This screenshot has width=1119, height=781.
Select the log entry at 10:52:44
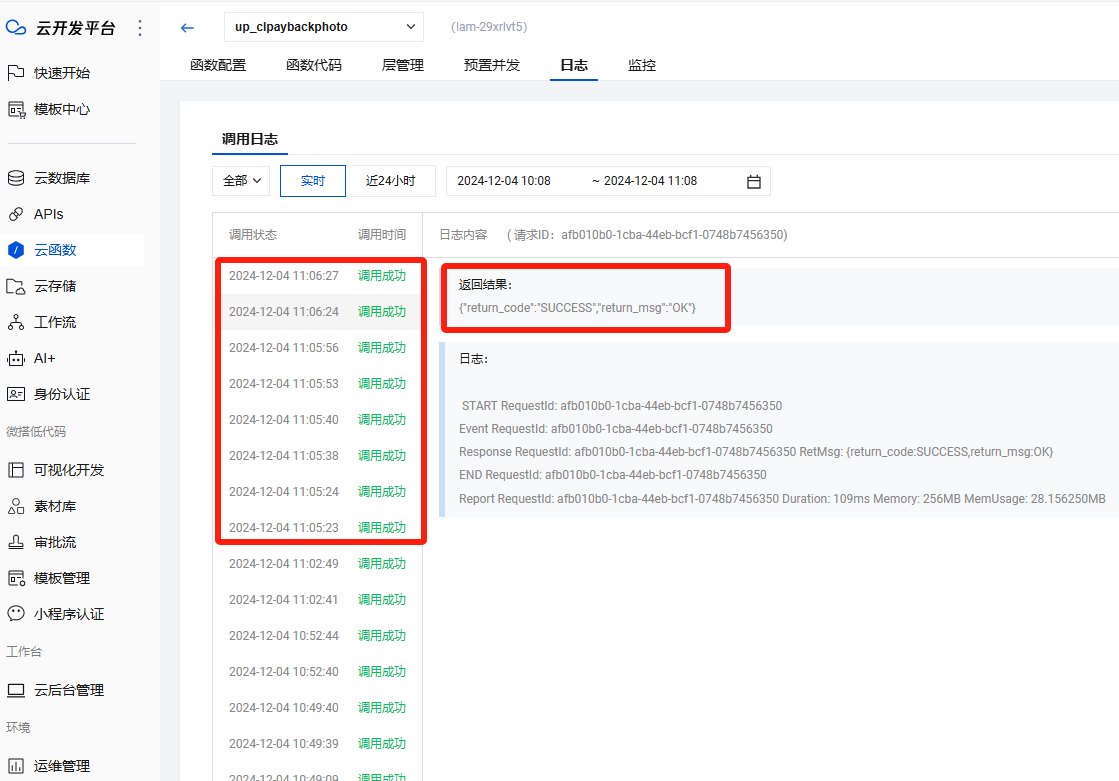[x=318, y=635]
